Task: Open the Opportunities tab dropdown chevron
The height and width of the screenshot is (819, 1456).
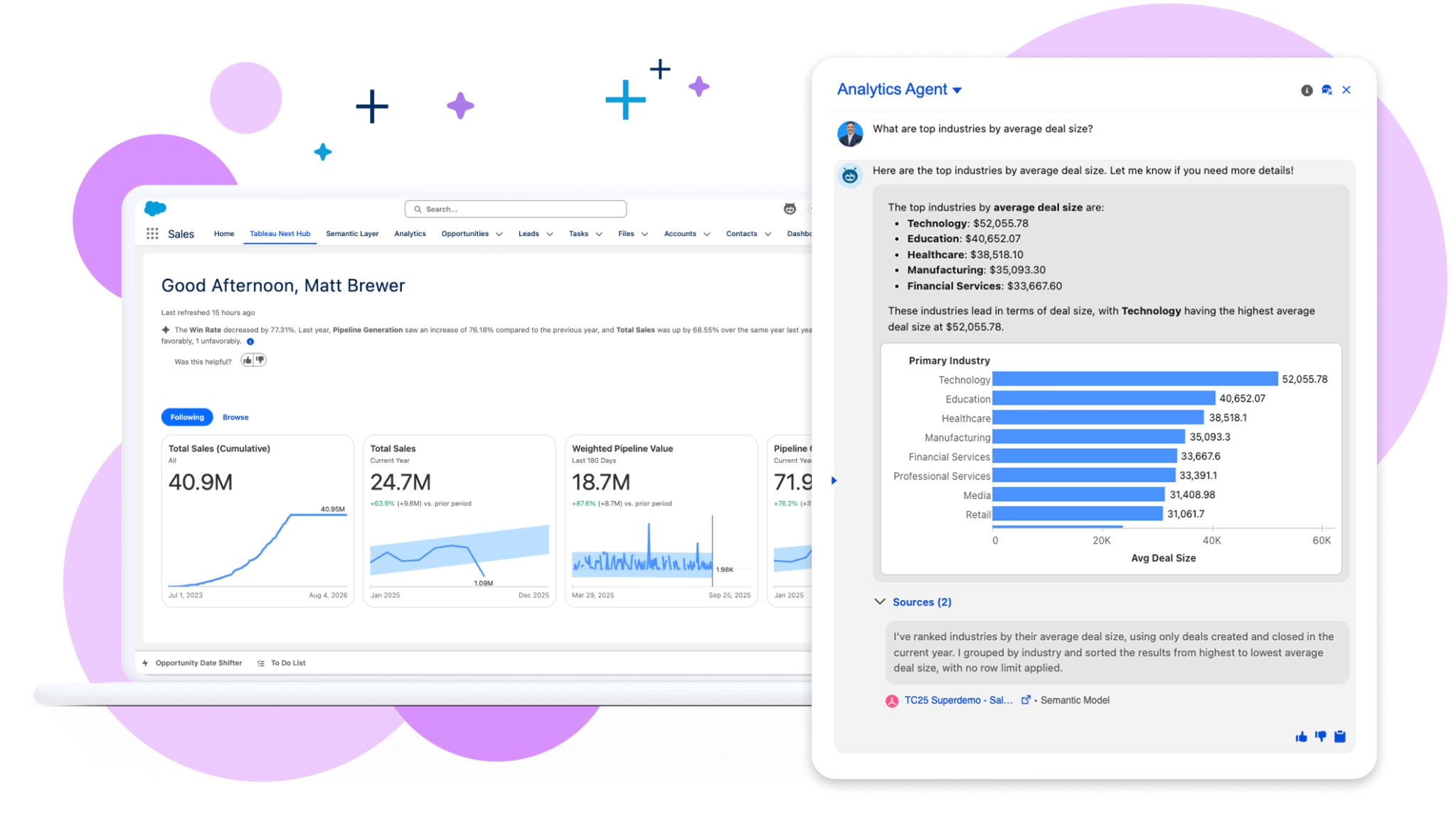Action: 499,234
